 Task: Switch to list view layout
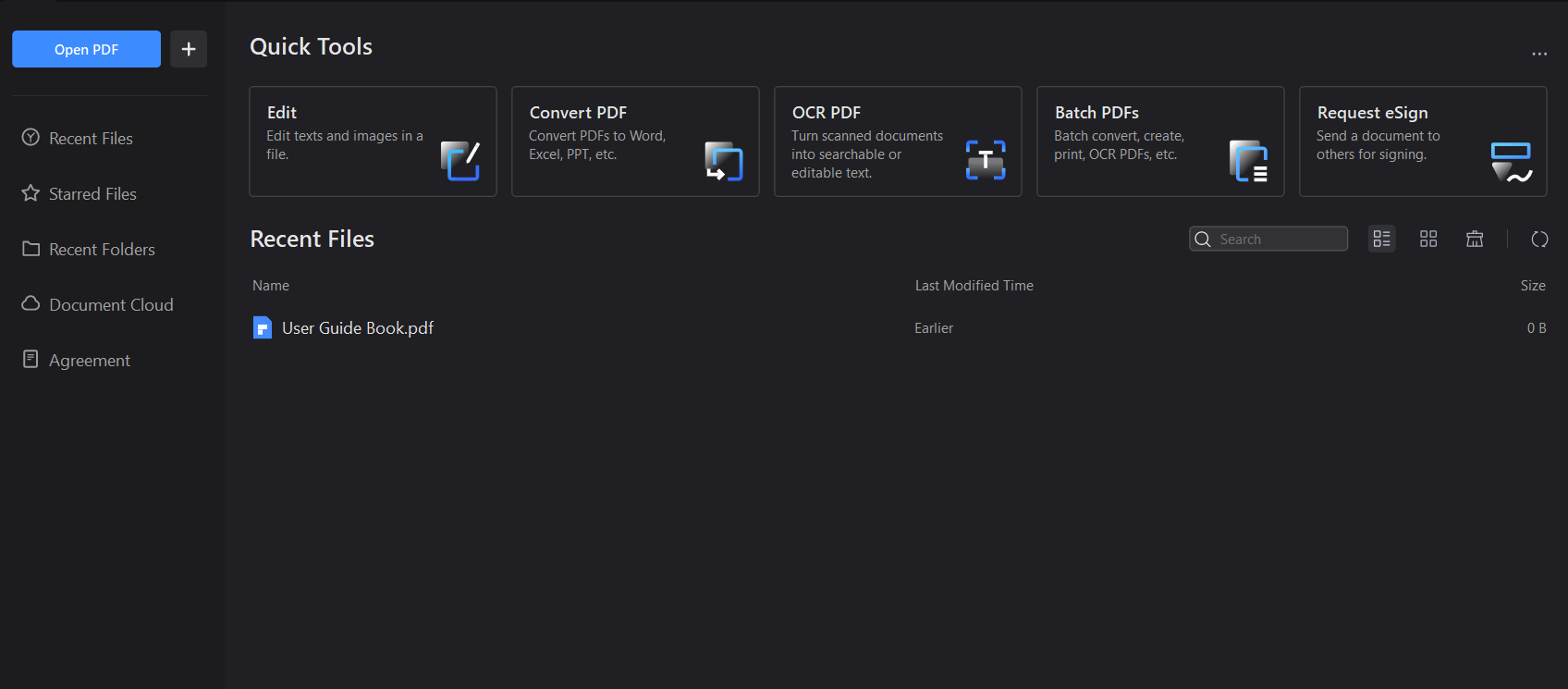point(1381,240)
